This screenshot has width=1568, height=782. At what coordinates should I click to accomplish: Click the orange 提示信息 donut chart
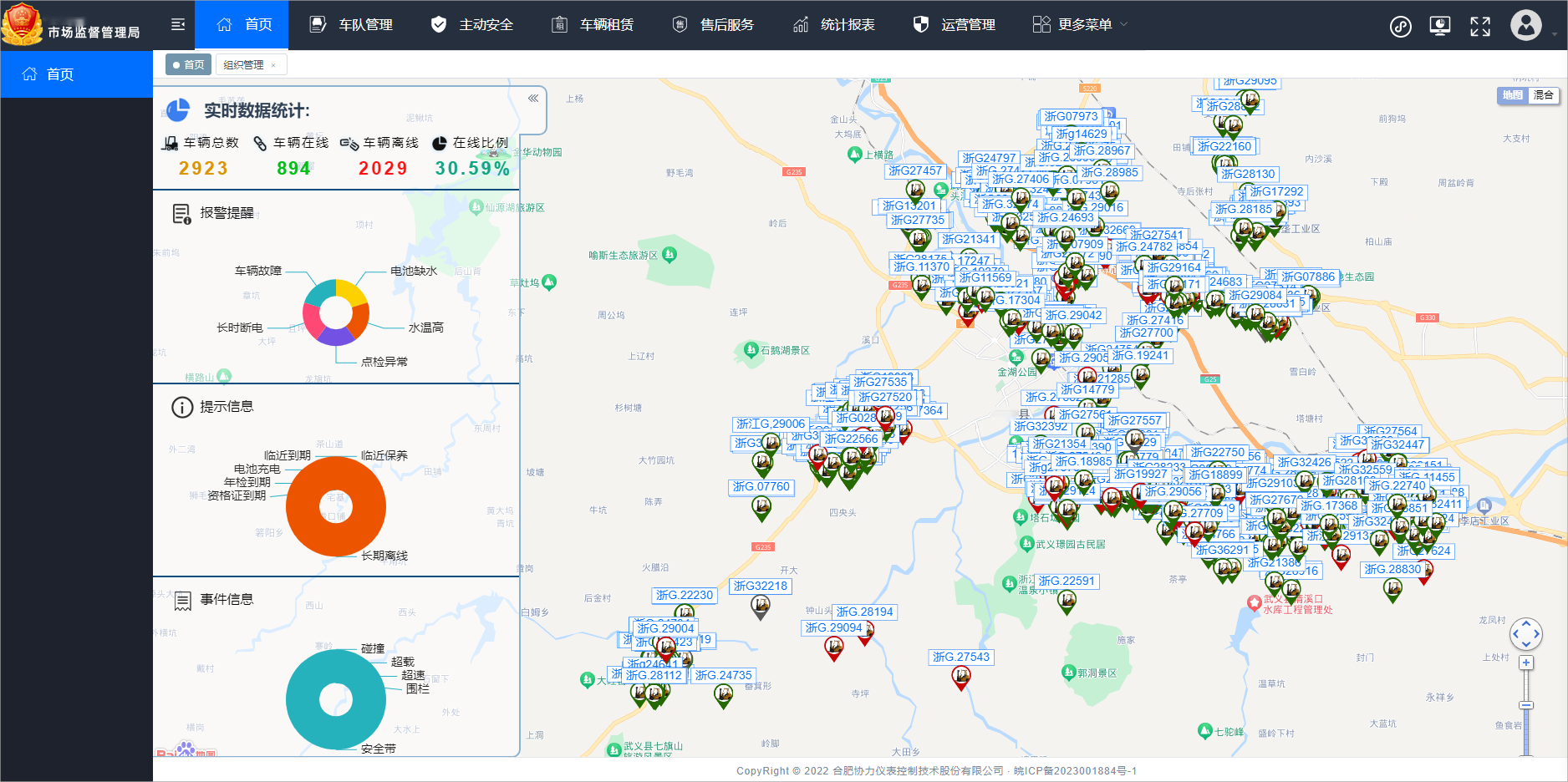tap(336, 506)
